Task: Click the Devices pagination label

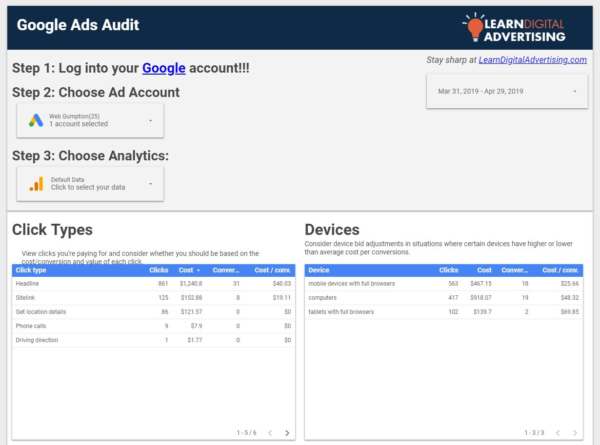Action: click(534, 433)
